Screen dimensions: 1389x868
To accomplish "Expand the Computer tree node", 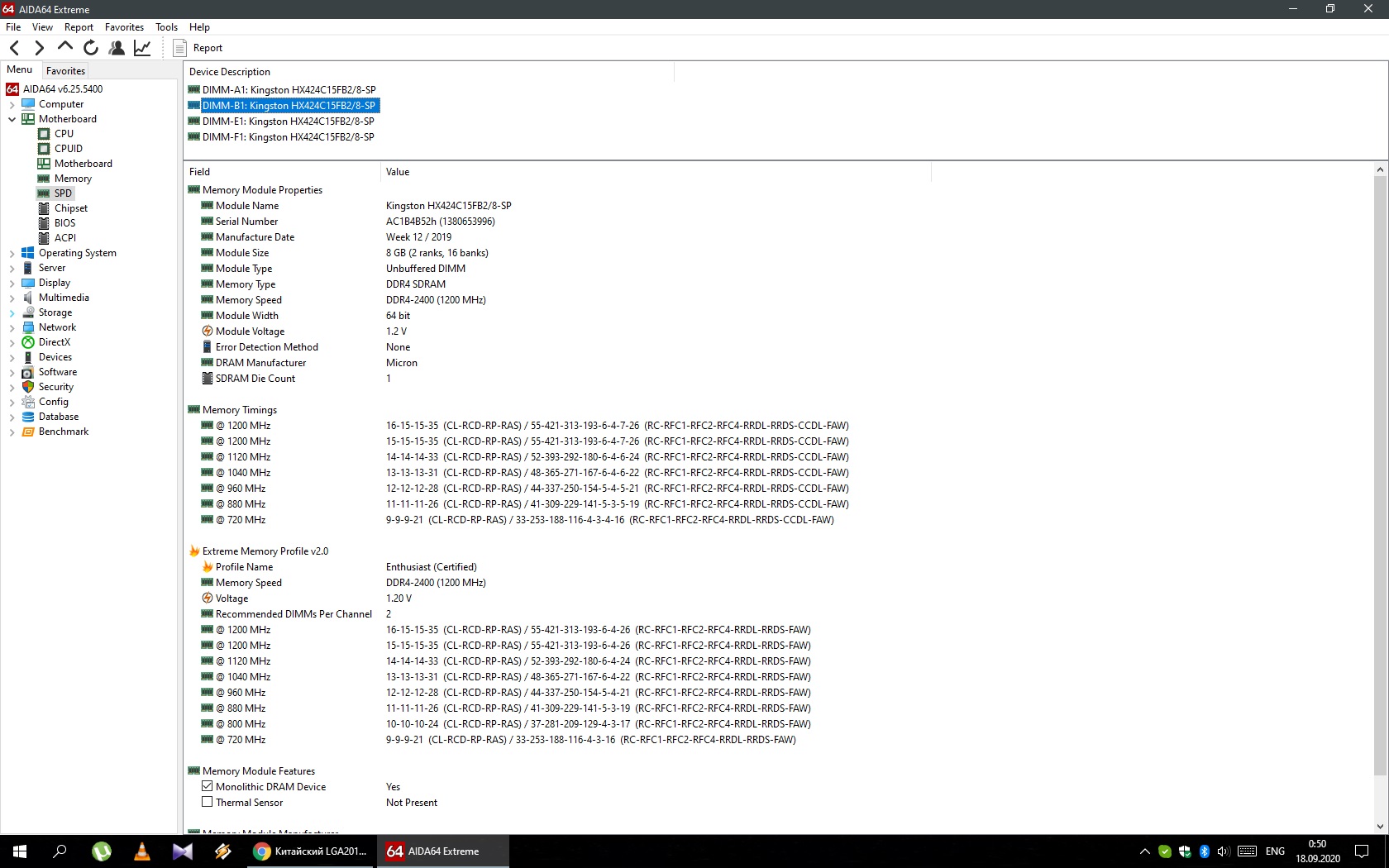I will click(x=12, y=105).
